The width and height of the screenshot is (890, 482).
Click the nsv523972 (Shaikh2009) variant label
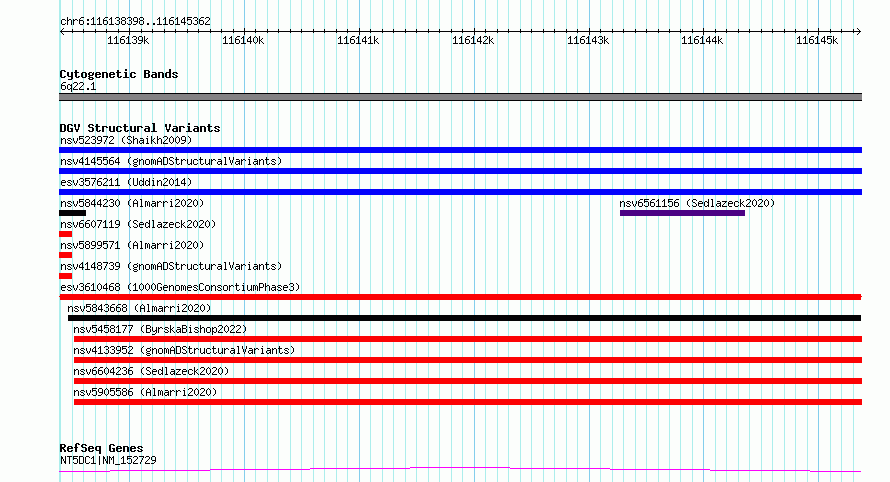[x=126, y=140]
